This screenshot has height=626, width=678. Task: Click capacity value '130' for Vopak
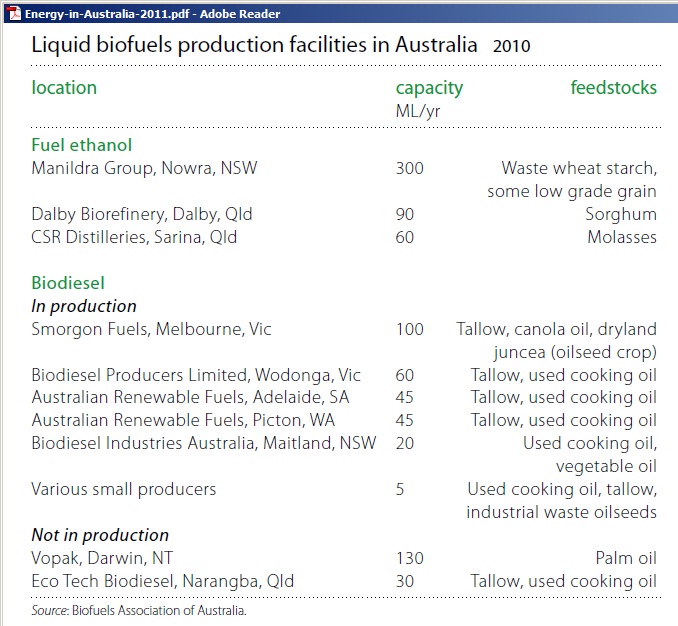coord(409,558)
